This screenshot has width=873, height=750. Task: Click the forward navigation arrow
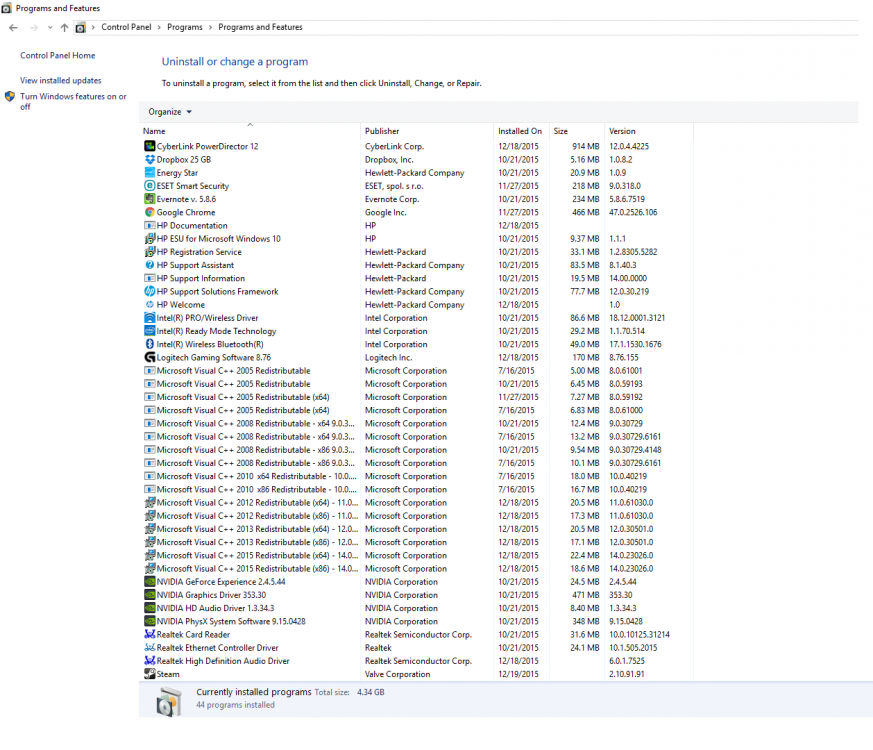point(33,27)
